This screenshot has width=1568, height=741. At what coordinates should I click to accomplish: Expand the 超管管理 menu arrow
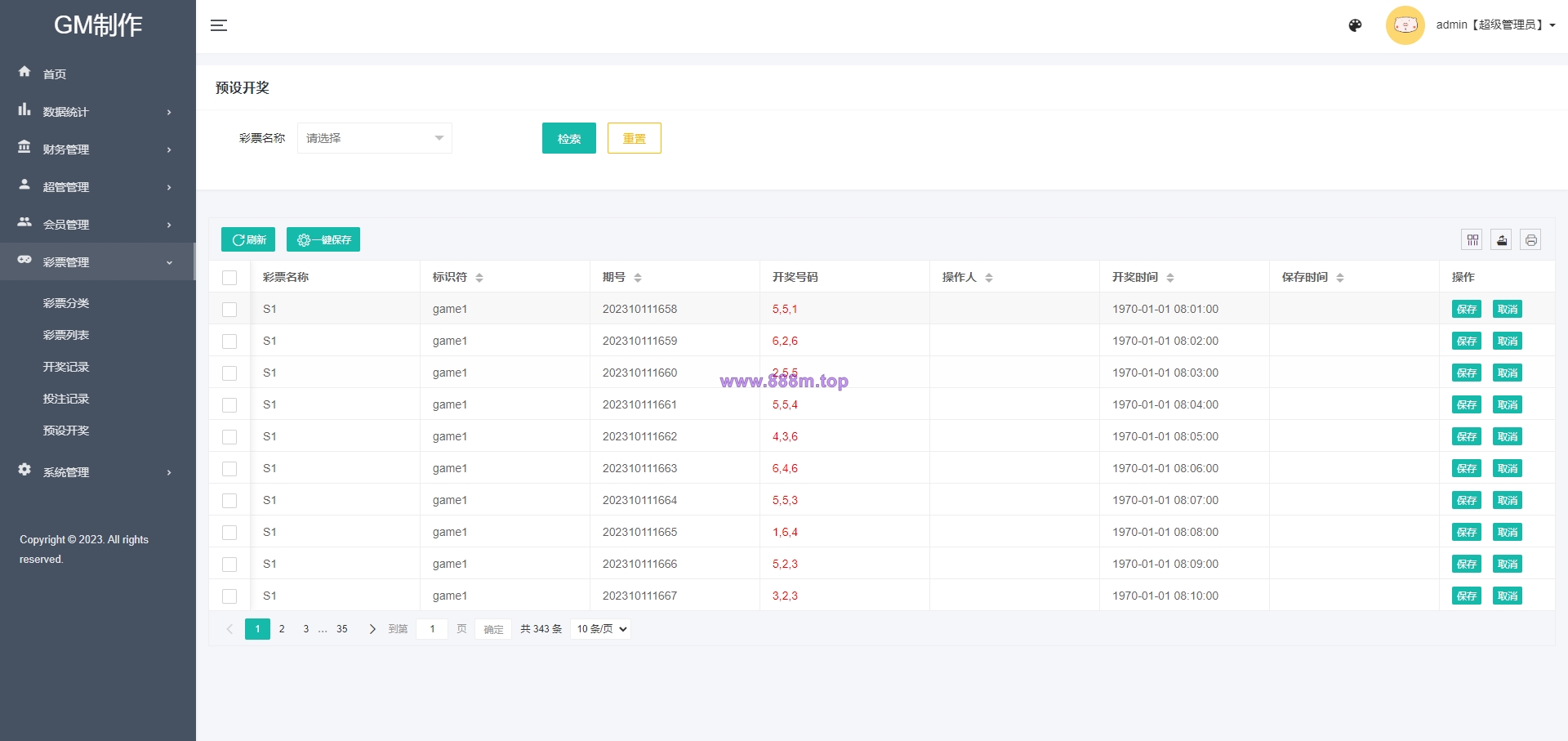click(169, 188)
